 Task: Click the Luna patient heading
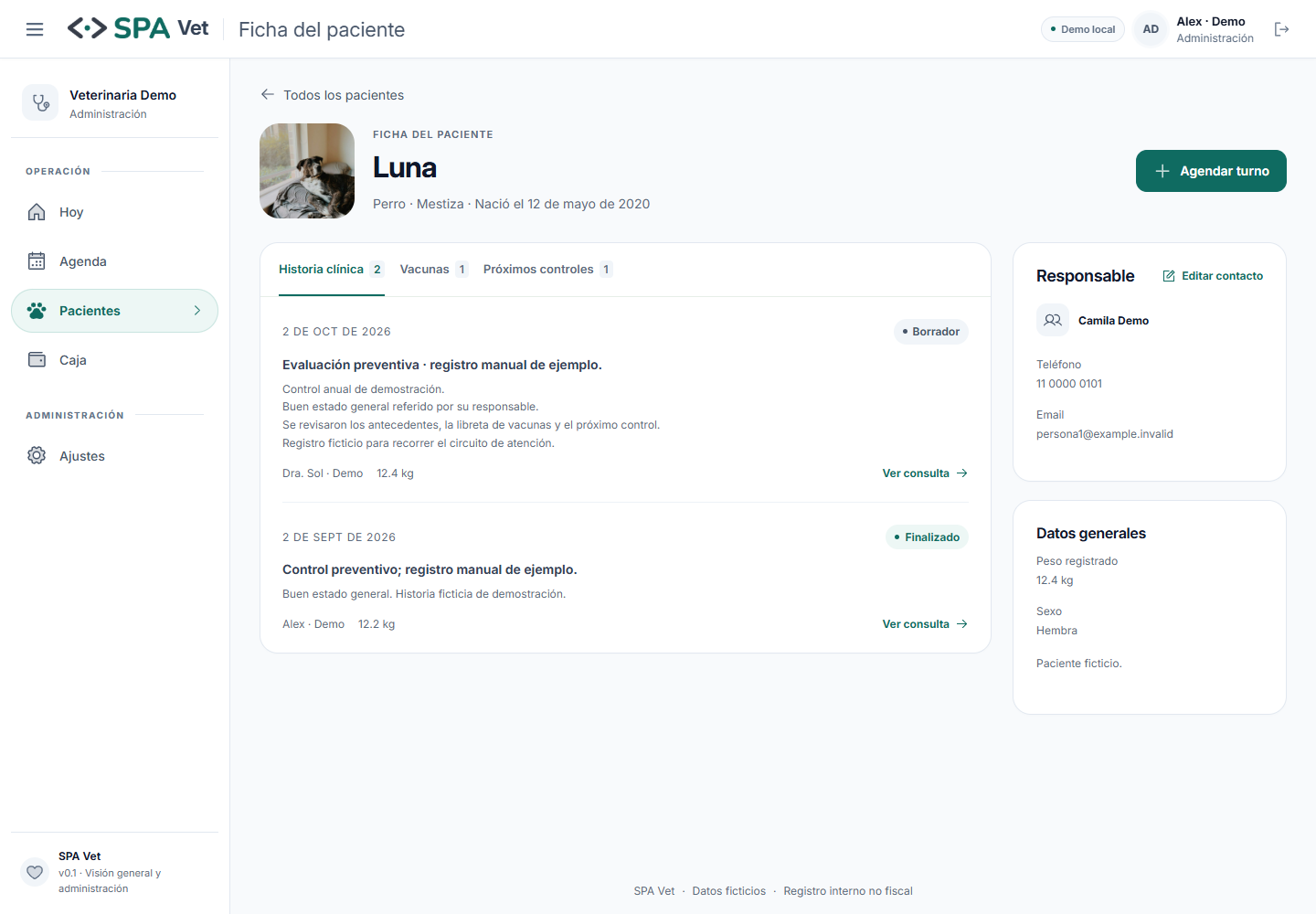click(405, 168)
